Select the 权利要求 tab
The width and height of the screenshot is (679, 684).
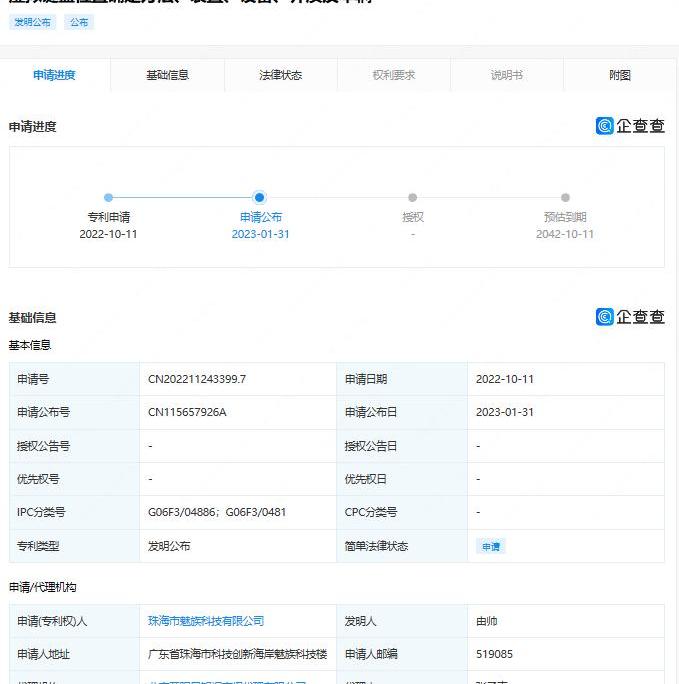point(394,75)
